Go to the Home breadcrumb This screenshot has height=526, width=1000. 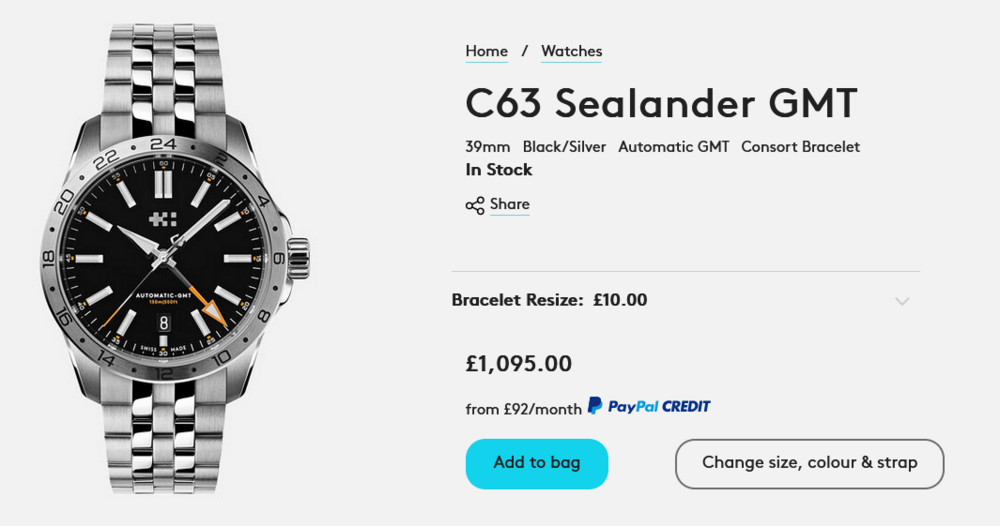487,51
